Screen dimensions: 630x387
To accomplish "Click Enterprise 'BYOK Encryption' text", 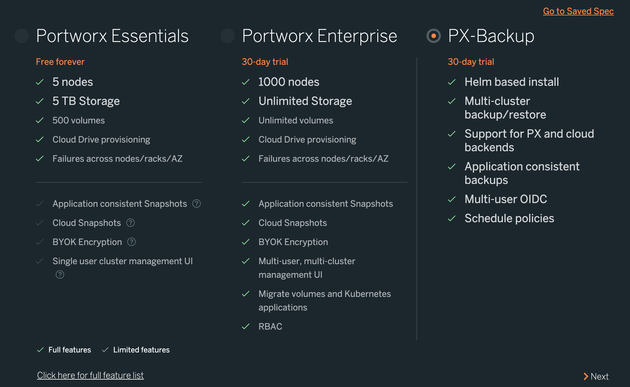I will click(x=293, y=242).
